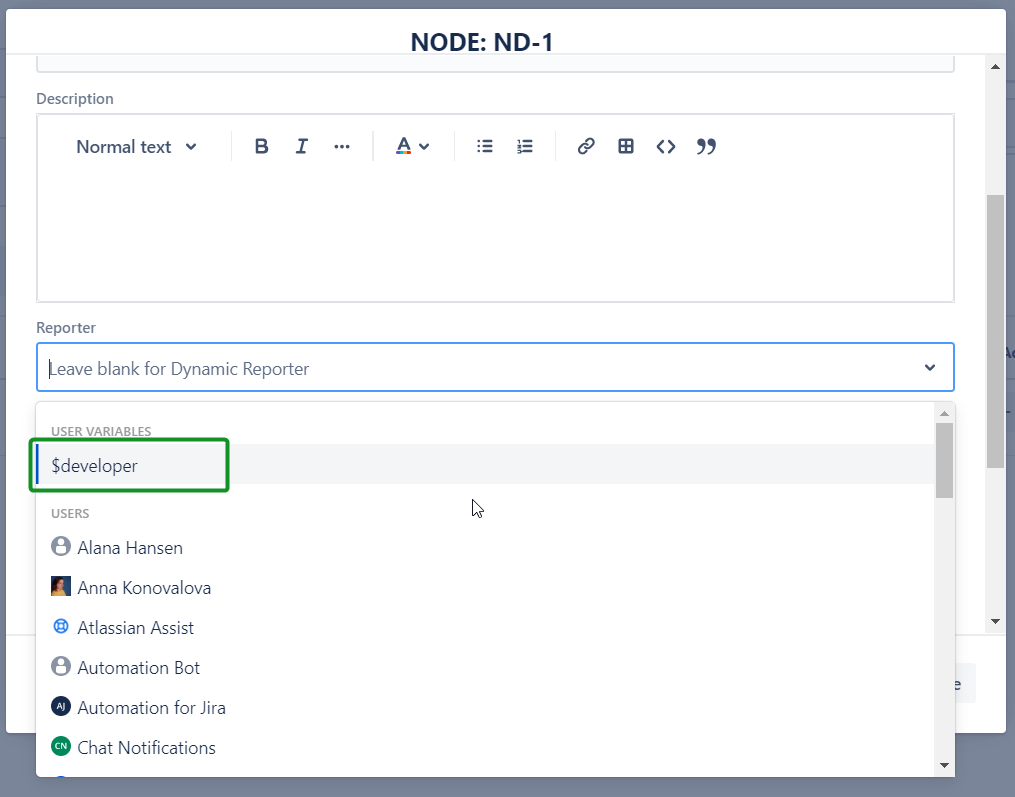The height and width of the screenshot is (797, 1015).
Task: Insert a code snippet
Action: click(x=666, y=147)
